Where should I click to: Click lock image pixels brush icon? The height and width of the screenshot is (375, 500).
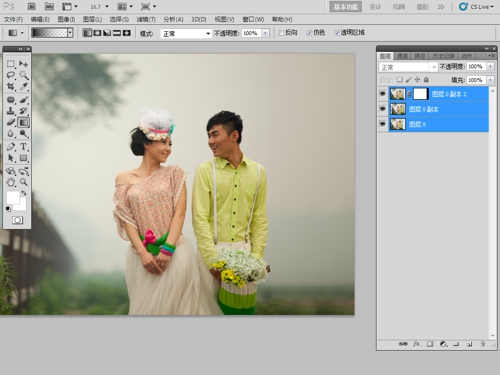point(409,80)
